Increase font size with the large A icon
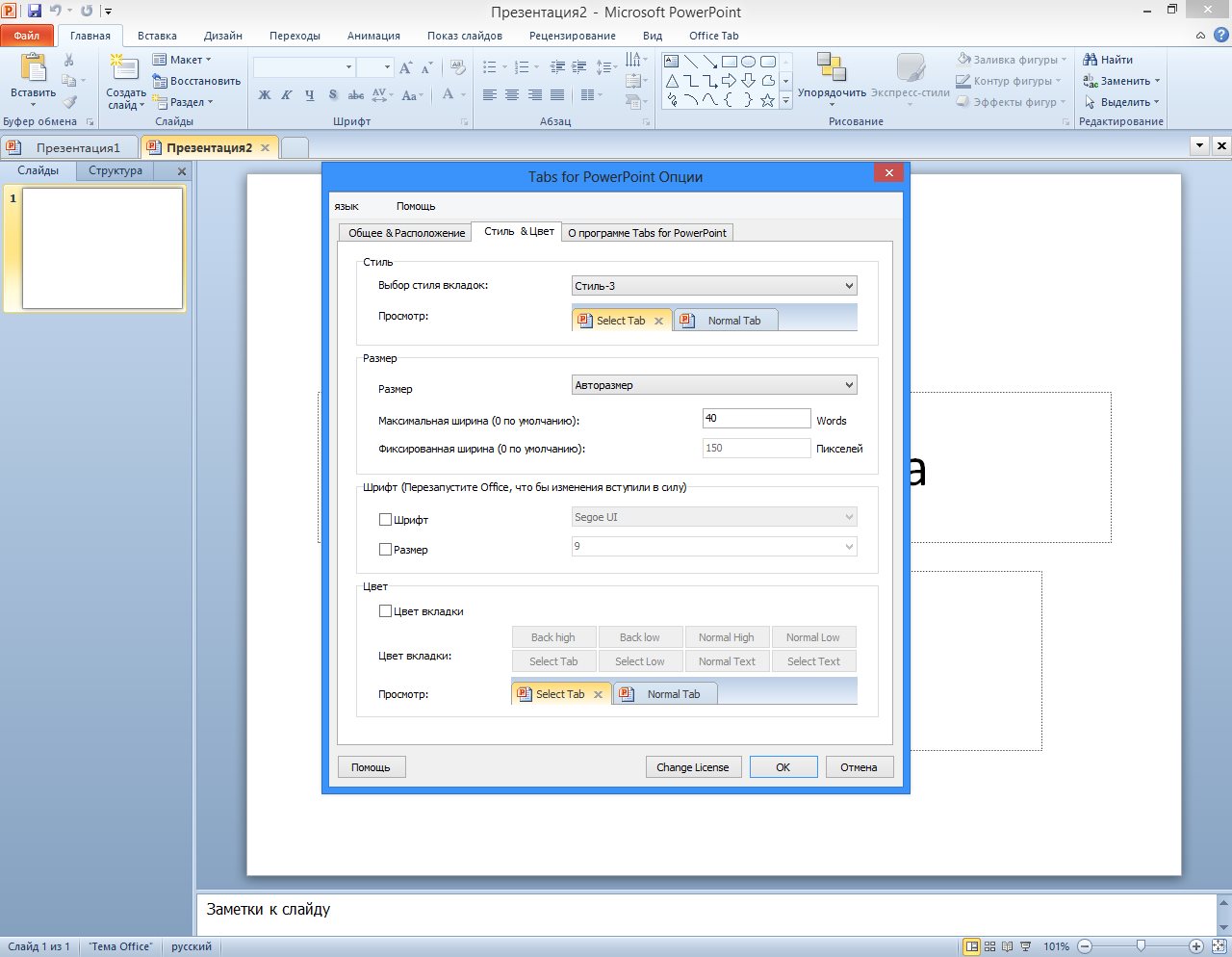Screen dimensions: 1232x957 pyautogui.click(x=405, y=67)
